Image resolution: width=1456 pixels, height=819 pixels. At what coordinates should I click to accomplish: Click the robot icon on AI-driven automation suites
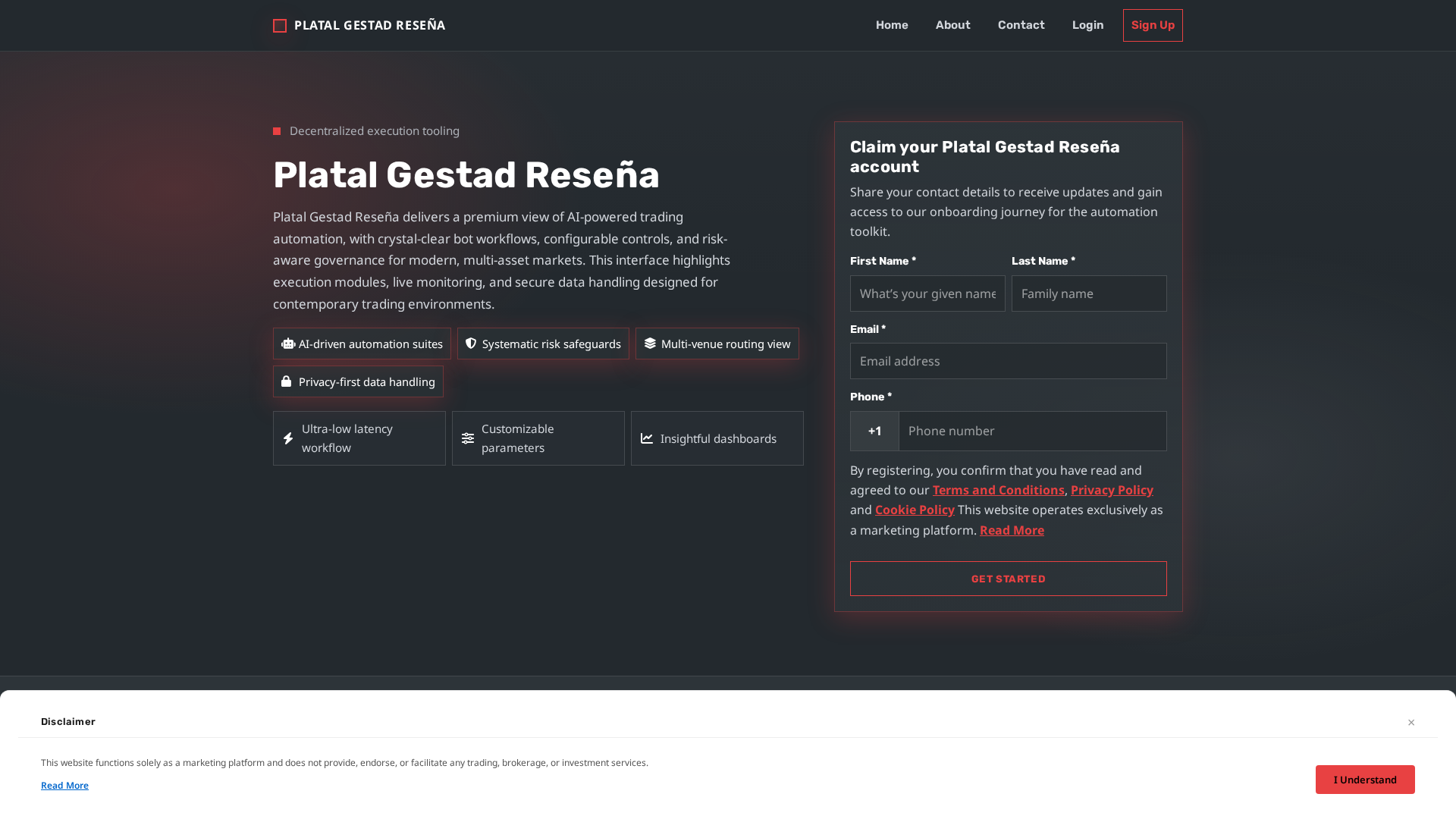point(287,344)
